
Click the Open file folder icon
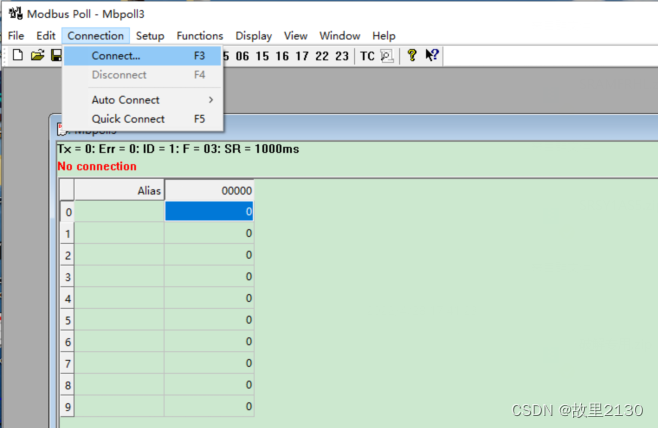[37, 55]
